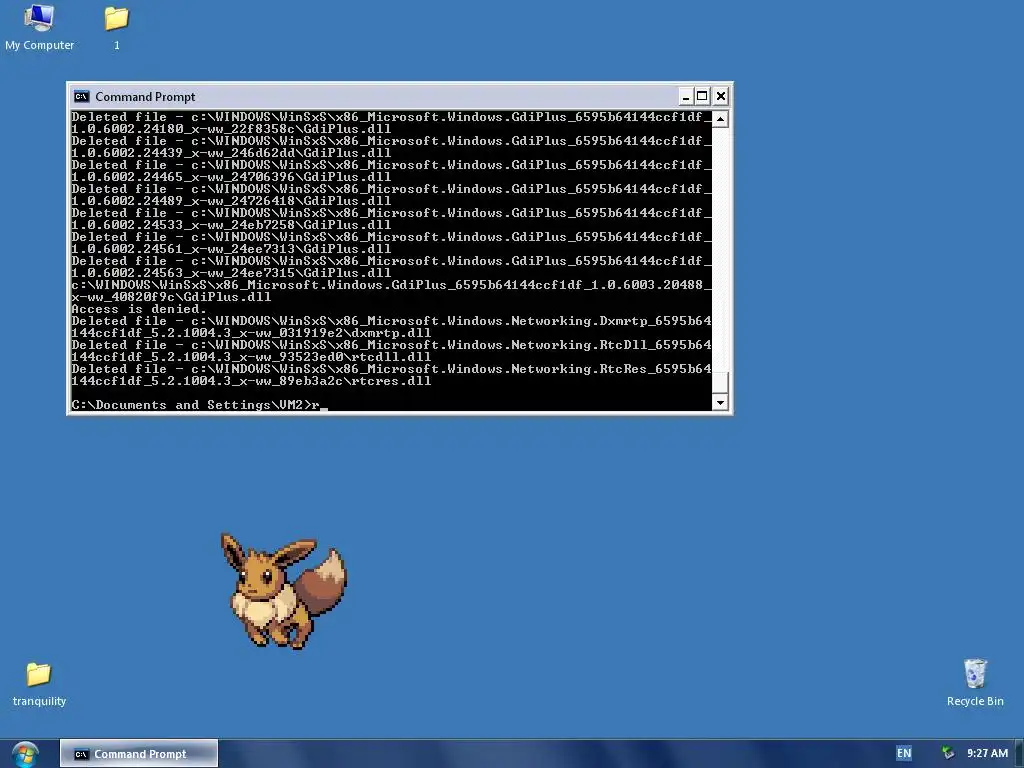Click the network tray icon
The image size is (1024, 768).
point(948,753)
